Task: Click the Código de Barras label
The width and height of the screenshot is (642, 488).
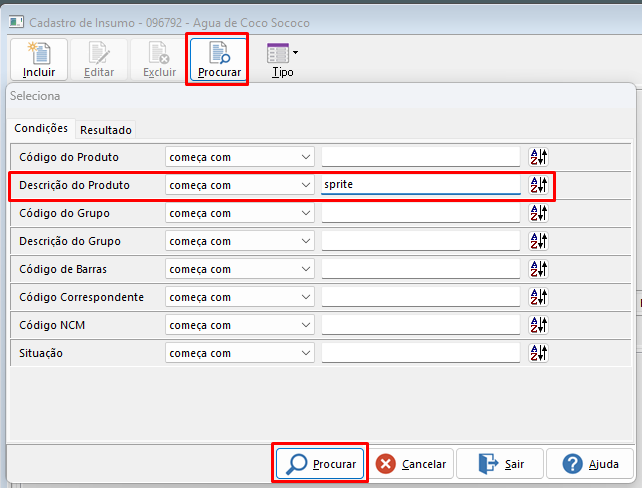Action: tap(63, 269)
